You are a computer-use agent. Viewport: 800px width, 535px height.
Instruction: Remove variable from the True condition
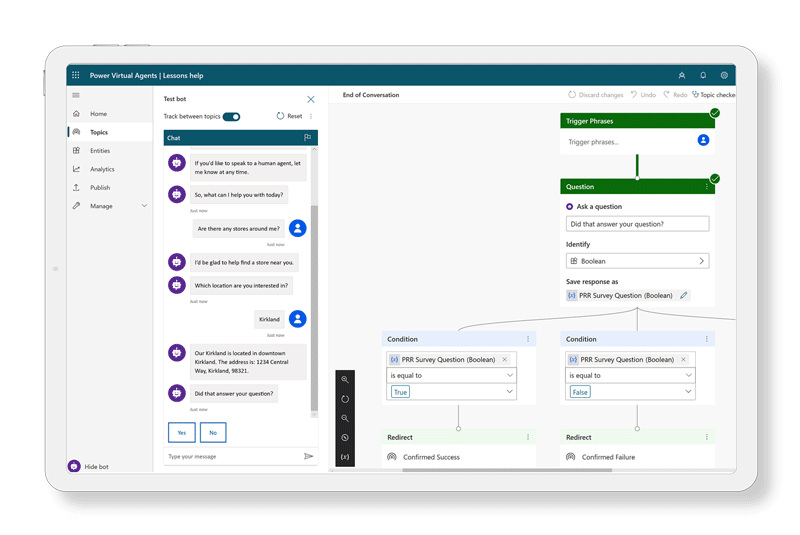pos(505,360)
